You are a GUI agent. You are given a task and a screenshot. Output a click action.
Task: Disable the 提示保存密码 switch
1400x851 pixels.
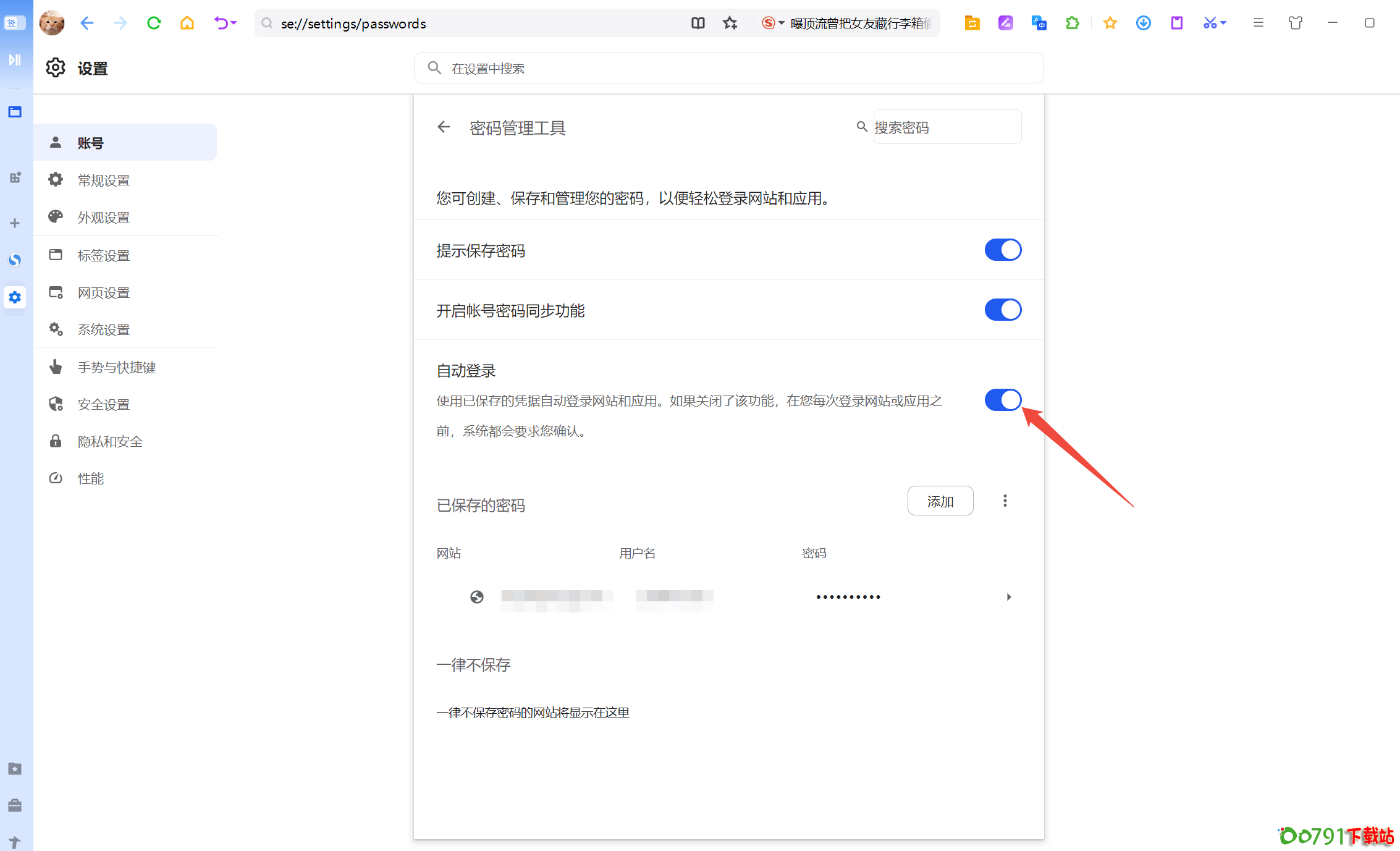coord(1003,250)
